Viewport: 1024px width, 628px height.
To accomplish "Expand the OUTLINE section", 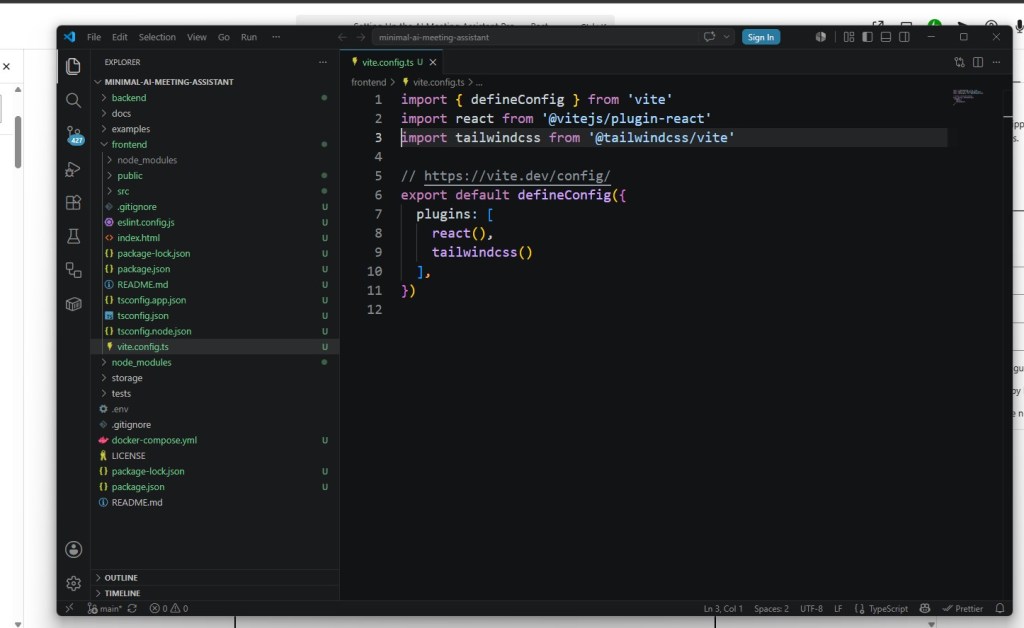I will pos(121,578).
